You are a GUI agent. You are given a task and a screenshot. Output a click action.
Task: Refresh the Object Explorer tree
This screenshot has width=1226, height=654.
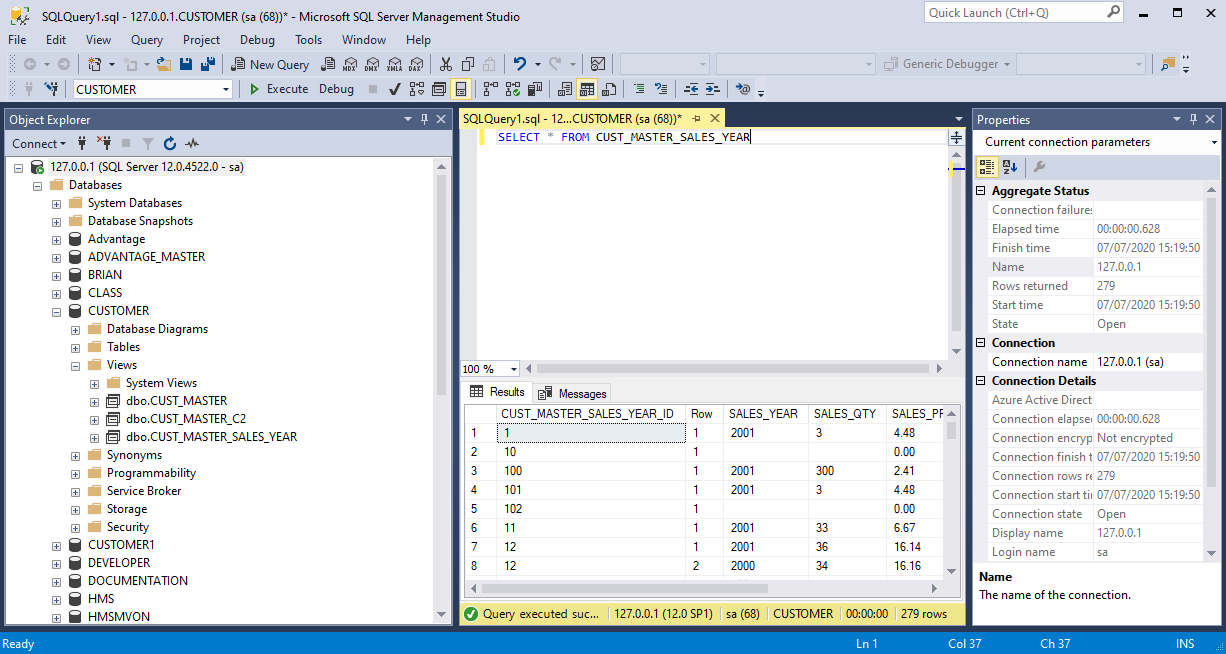pyautogui.click(x=170, y=143)
